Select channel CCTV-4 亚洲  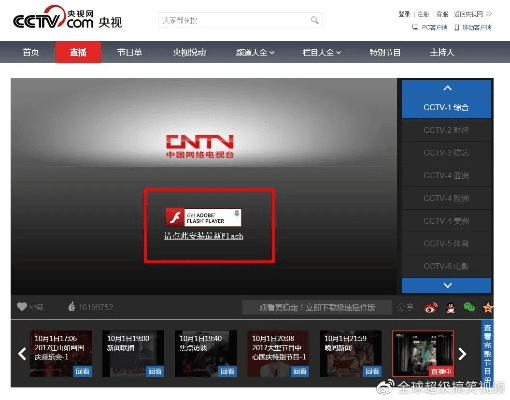click(x=446, y=175)
